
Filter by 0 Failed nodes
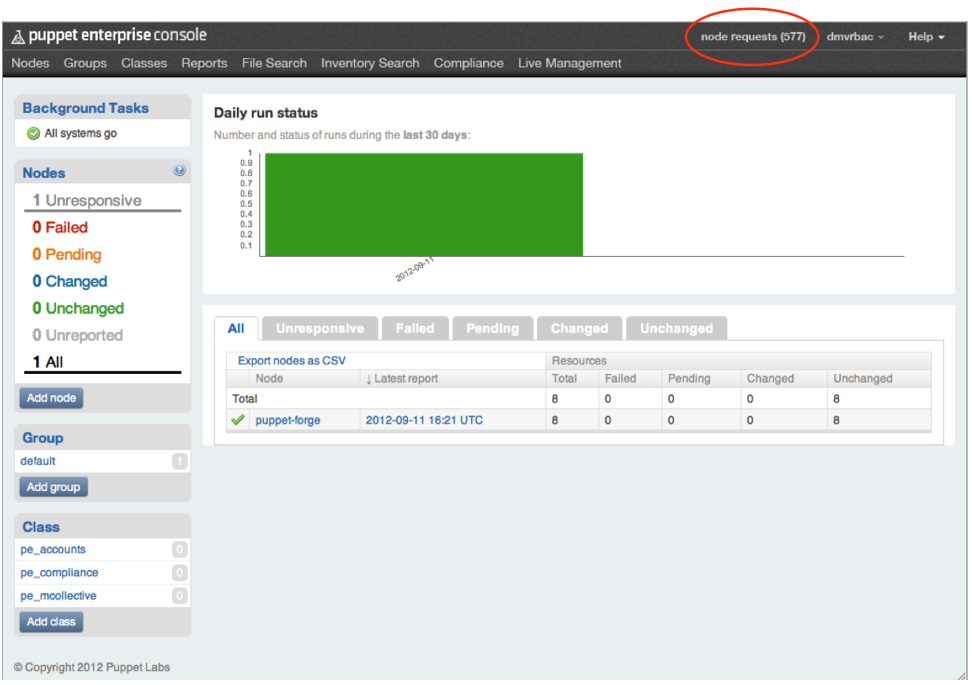pyautogui.click(x=60, y=228)
